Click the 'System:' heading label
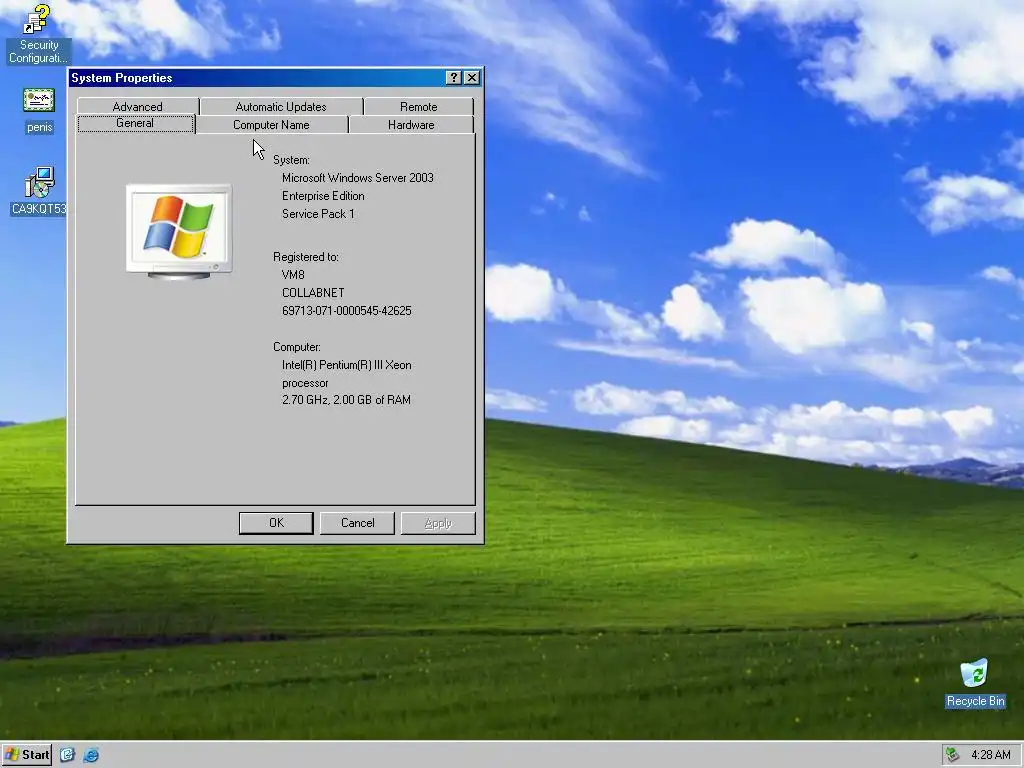This screenshot has height=768, width=1024. point(291,160)
